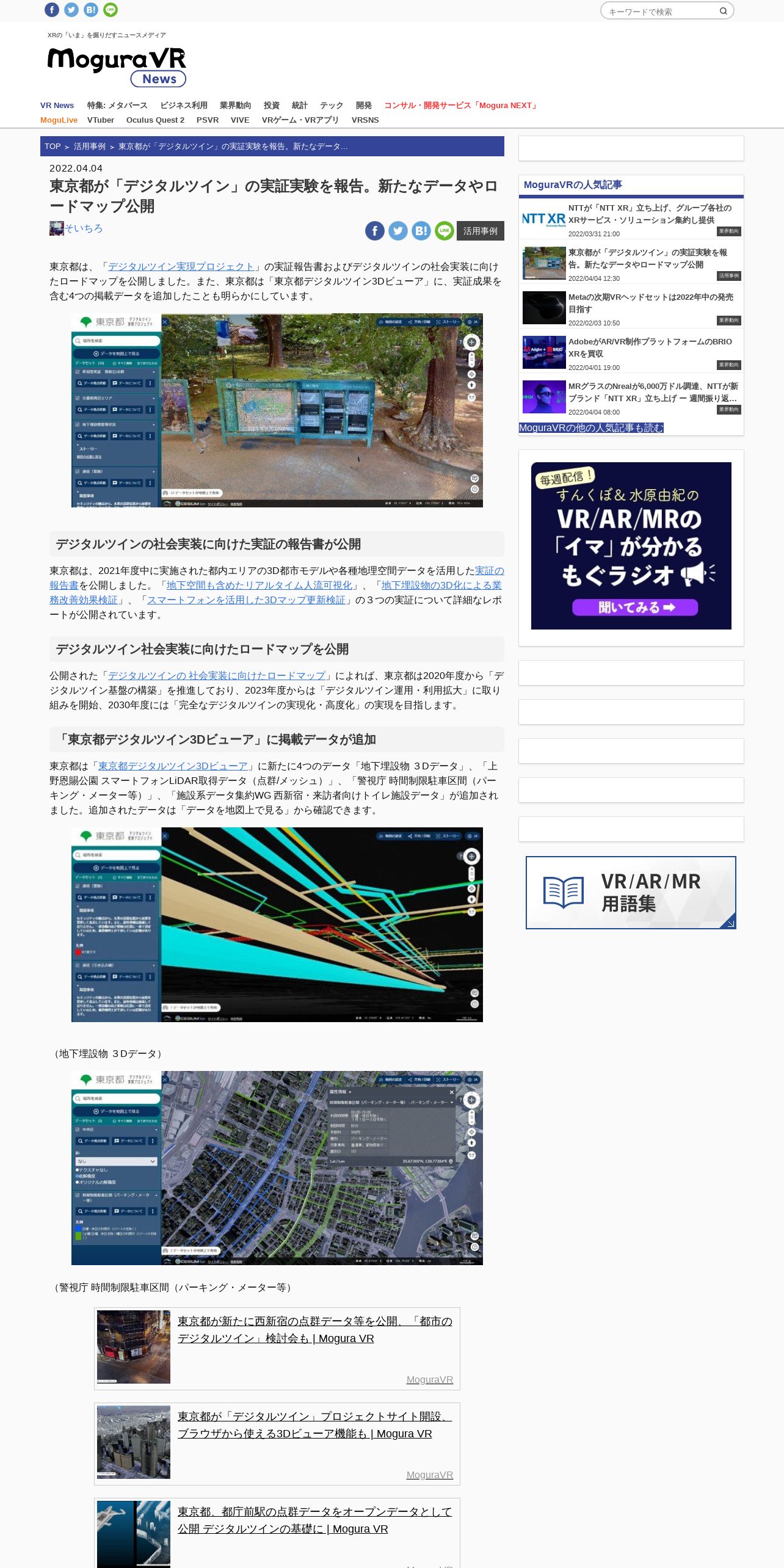Click the LINE icon in the top bar
Image resolution: width=784 pixels, height=1568 pixels.
tap(111, 10)
